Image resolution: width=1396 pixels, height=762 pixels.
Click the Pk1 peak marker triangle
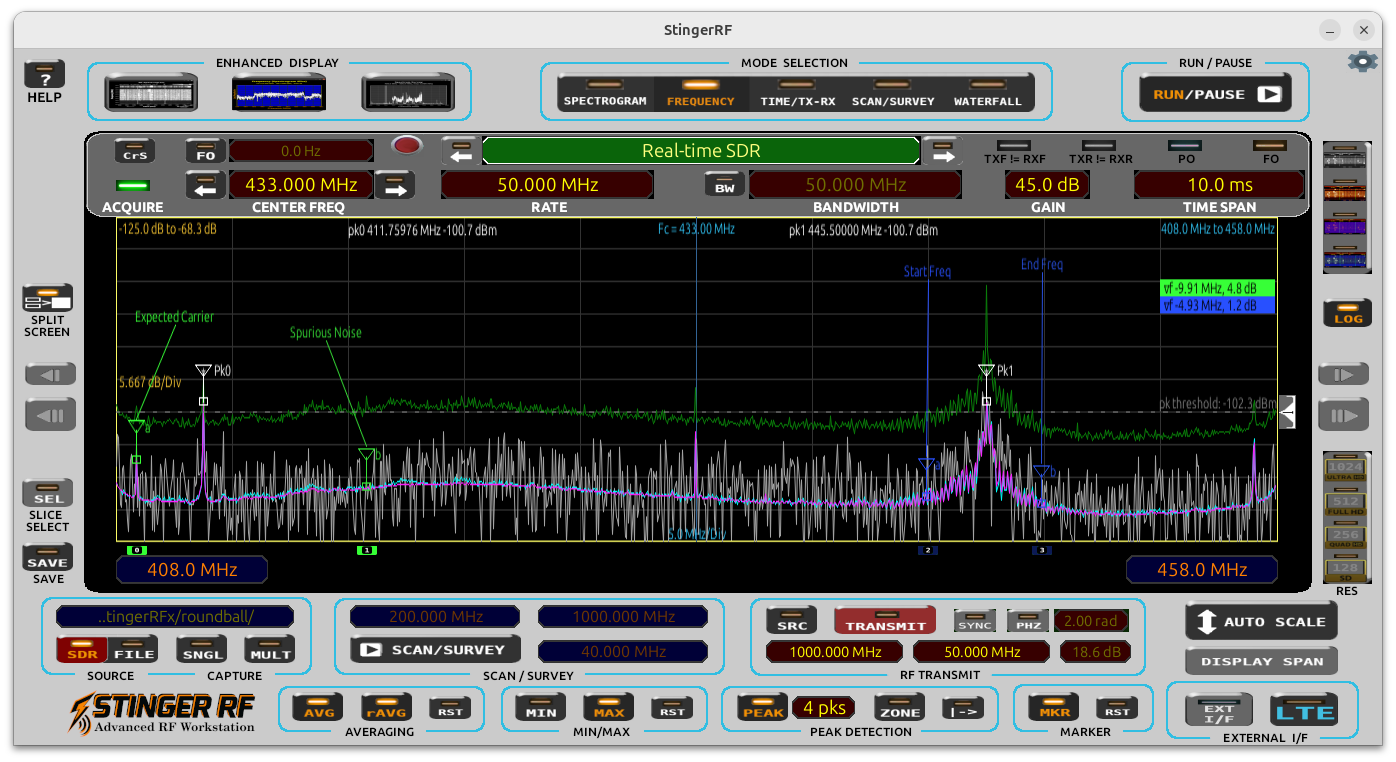(986, 371)
